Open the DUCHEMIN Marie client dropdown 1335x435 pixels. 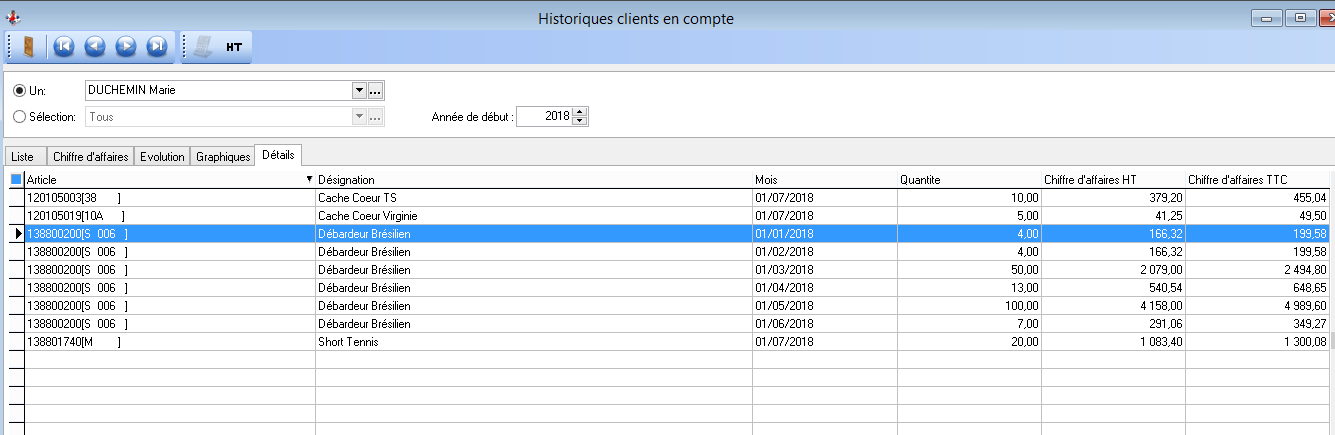pos(359,90)
